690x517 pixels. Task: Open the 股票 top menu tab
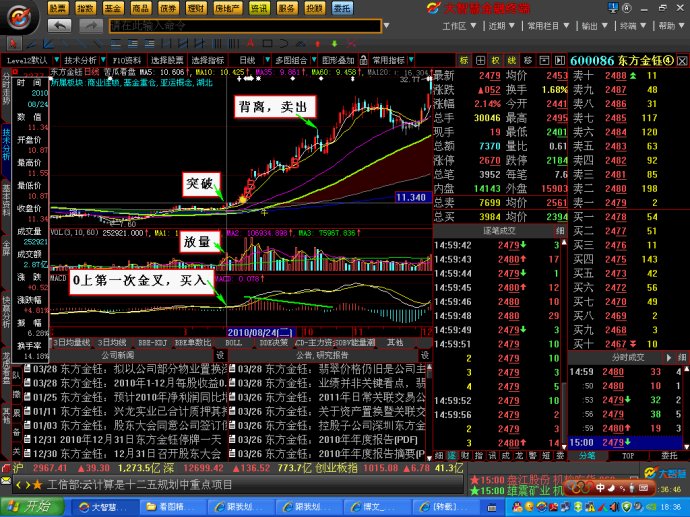coord(58,8)
